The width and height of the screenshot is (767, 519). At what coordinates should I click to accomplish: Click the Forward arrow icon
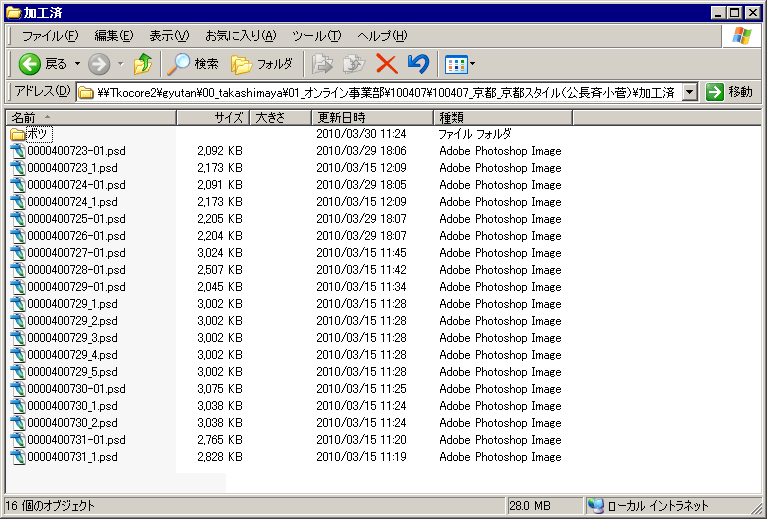click(99, 64)
